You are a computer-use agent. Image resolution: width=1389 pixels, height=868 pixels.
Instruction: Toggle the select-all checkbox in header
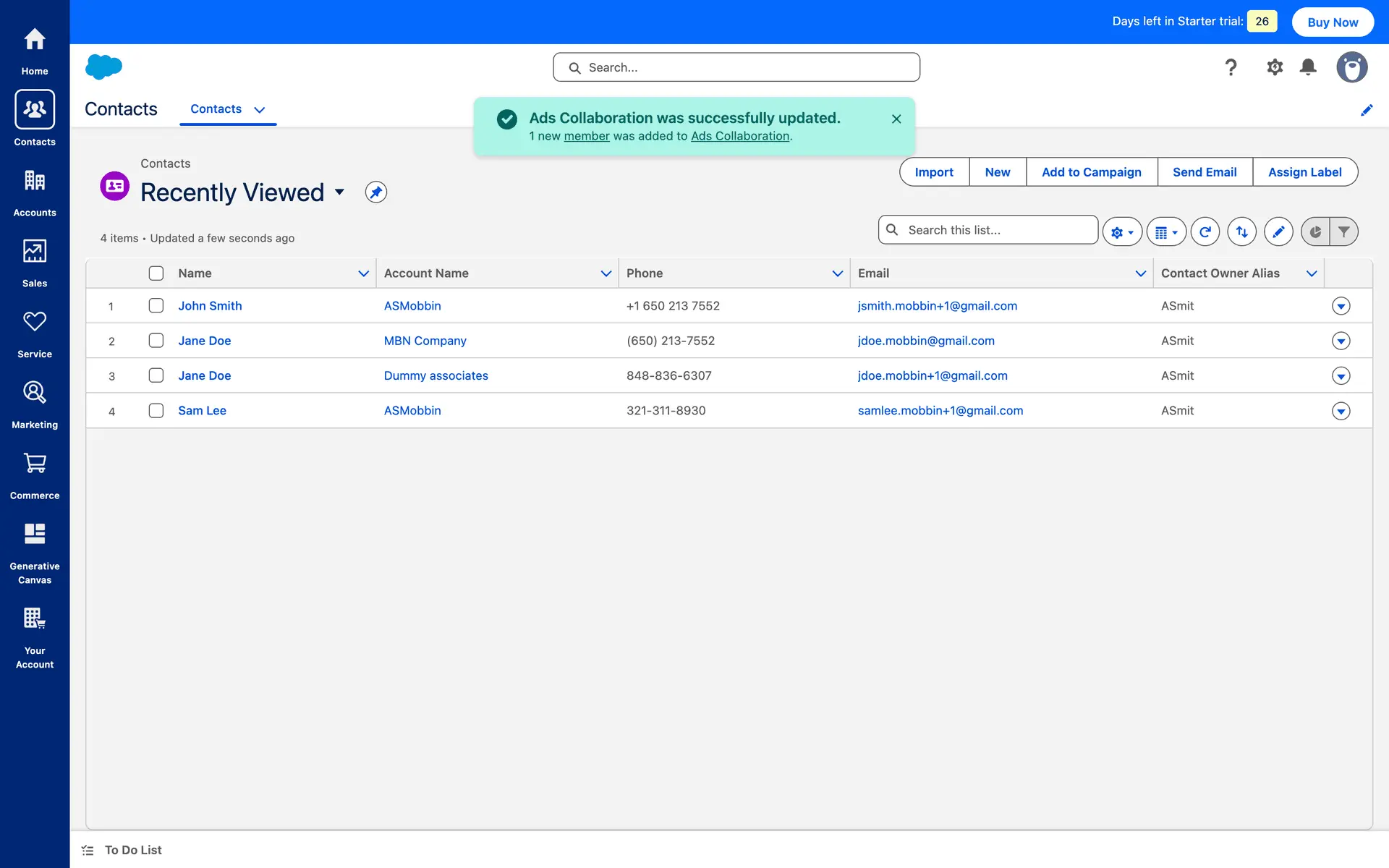click(x=156, y=273)
